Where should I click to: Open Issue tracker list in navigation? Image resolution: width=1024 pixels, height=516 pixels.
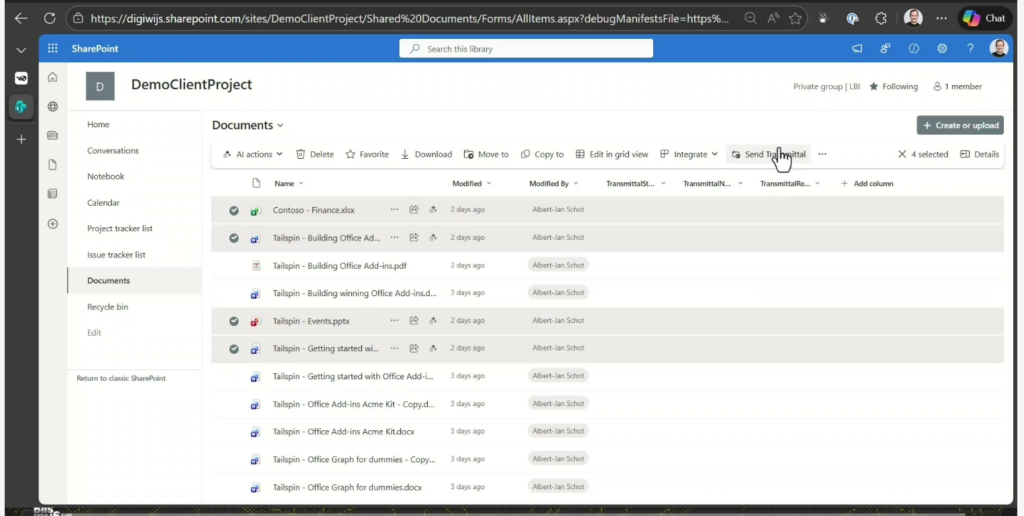pyautogui.click(x=116, y=255)
